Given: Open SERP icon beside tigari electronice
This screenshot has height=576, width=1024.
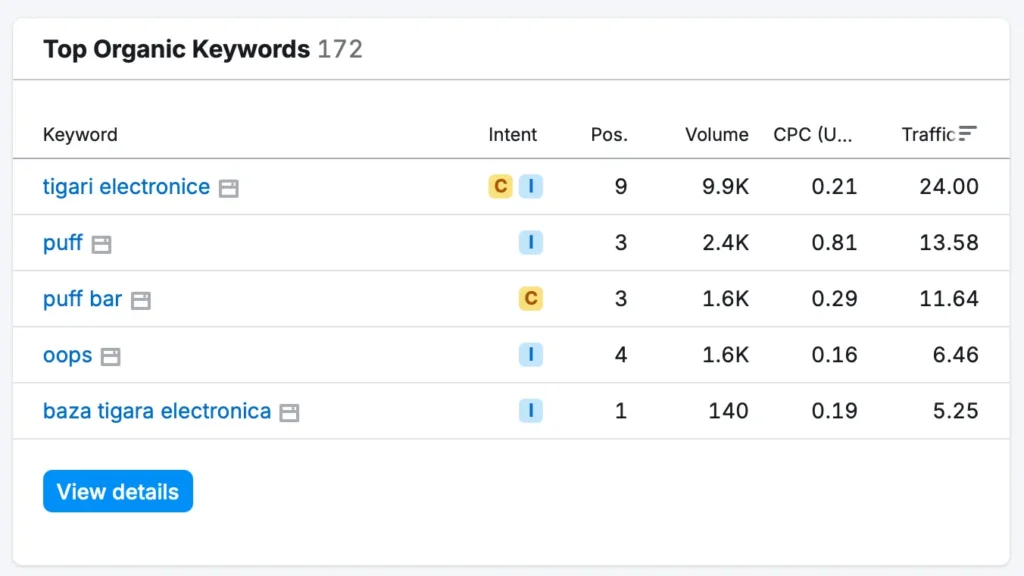Looking at the screenshot, I should pyautogui.click(x=229, y=188).
